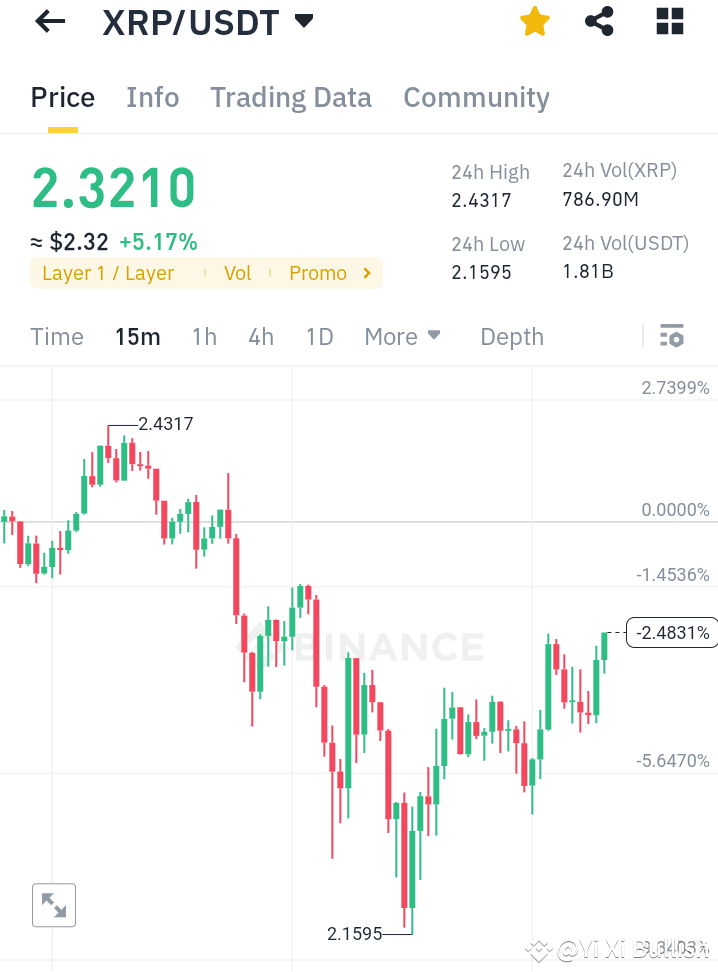Image resolution: width=718 pixels, height=972 pixels.
Task: Tap the -2.4831% price marker label
Action: 671,632
